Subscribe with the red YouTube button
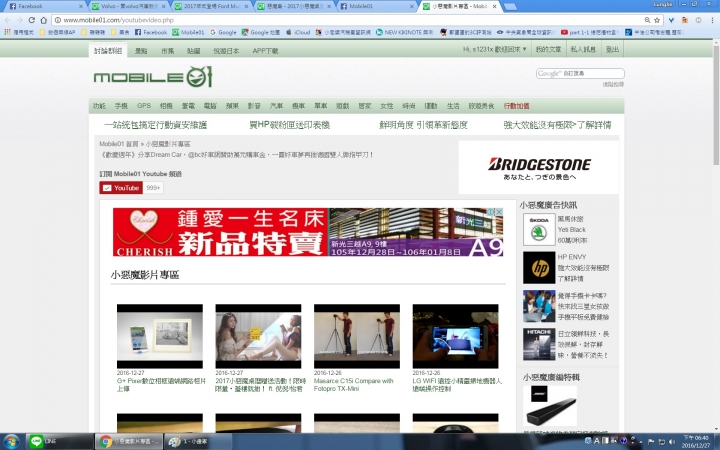The image size is (720, 450). (x=121, y=188)
